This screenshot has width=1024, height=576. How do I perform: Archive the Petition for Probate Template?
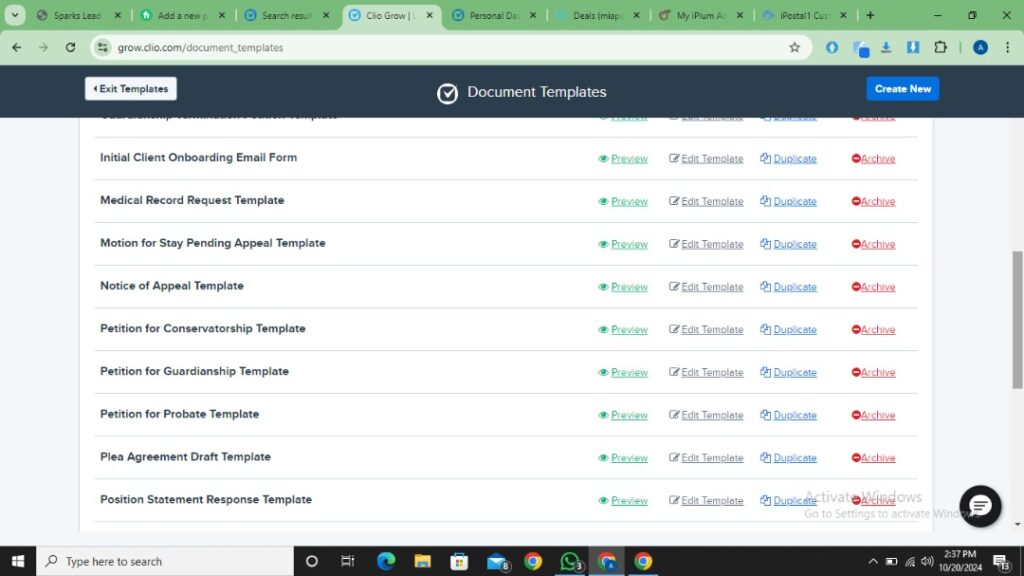pyautogui.click(x=873, y=415)
